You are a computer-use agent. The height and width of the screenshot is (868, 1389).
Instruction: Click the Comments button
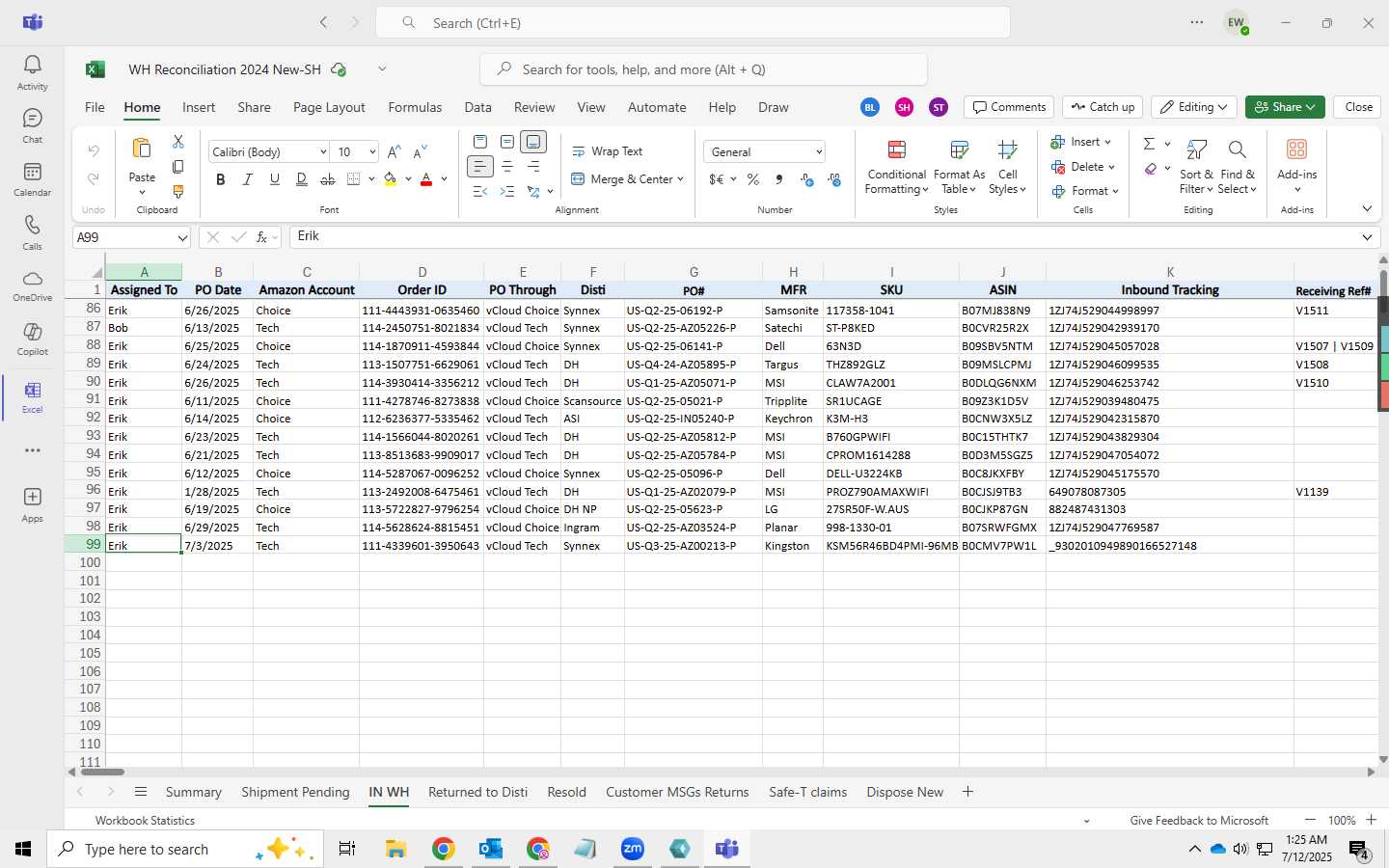coord(1009,107)
